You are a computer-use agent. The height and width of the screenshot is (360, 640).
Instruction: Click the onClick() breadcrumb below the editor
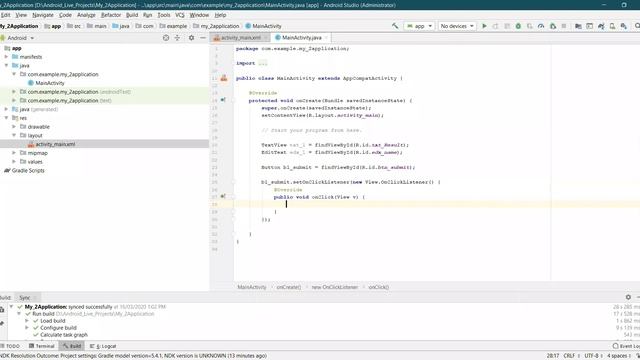(379, 287)
